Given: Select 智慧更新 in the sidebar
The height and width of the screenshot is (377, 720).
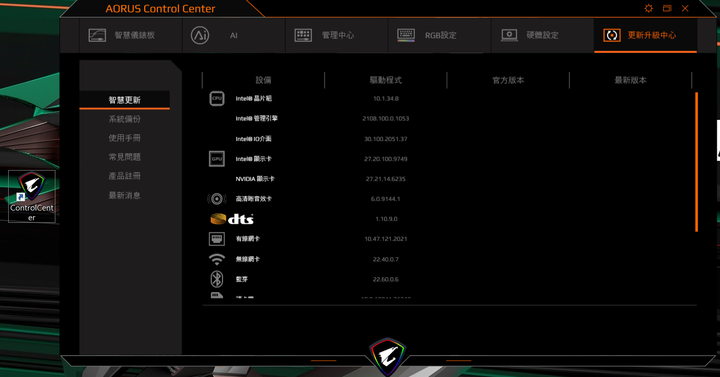Looking at the screenshot, I should point(124,100).
